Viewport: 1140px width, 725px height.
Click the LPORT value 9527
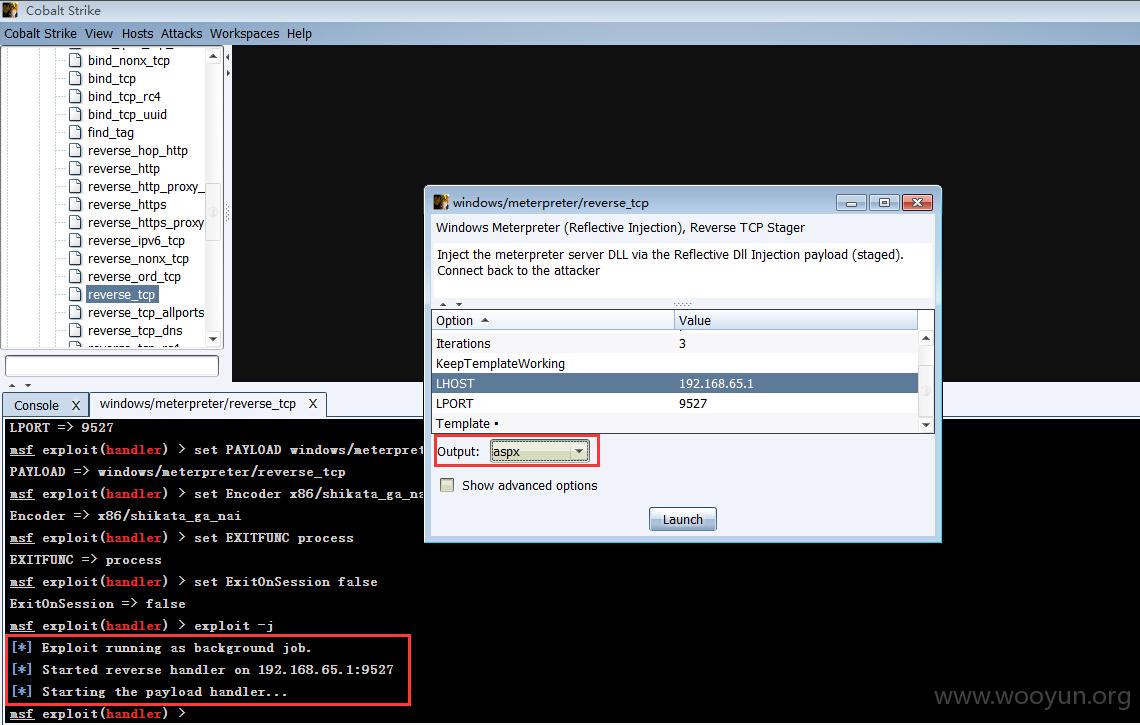(693, 404)
